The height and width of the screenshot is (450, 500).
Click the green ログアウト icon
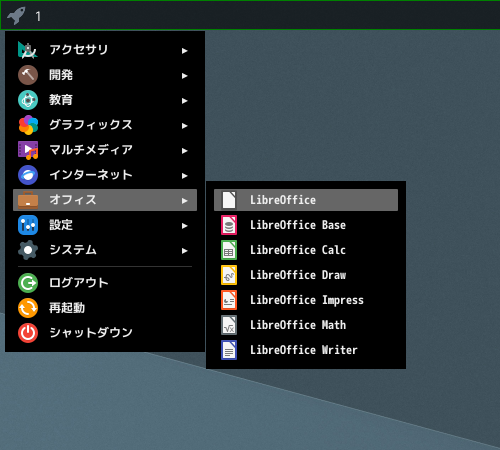pyautogui.click(x=28, y=283)
